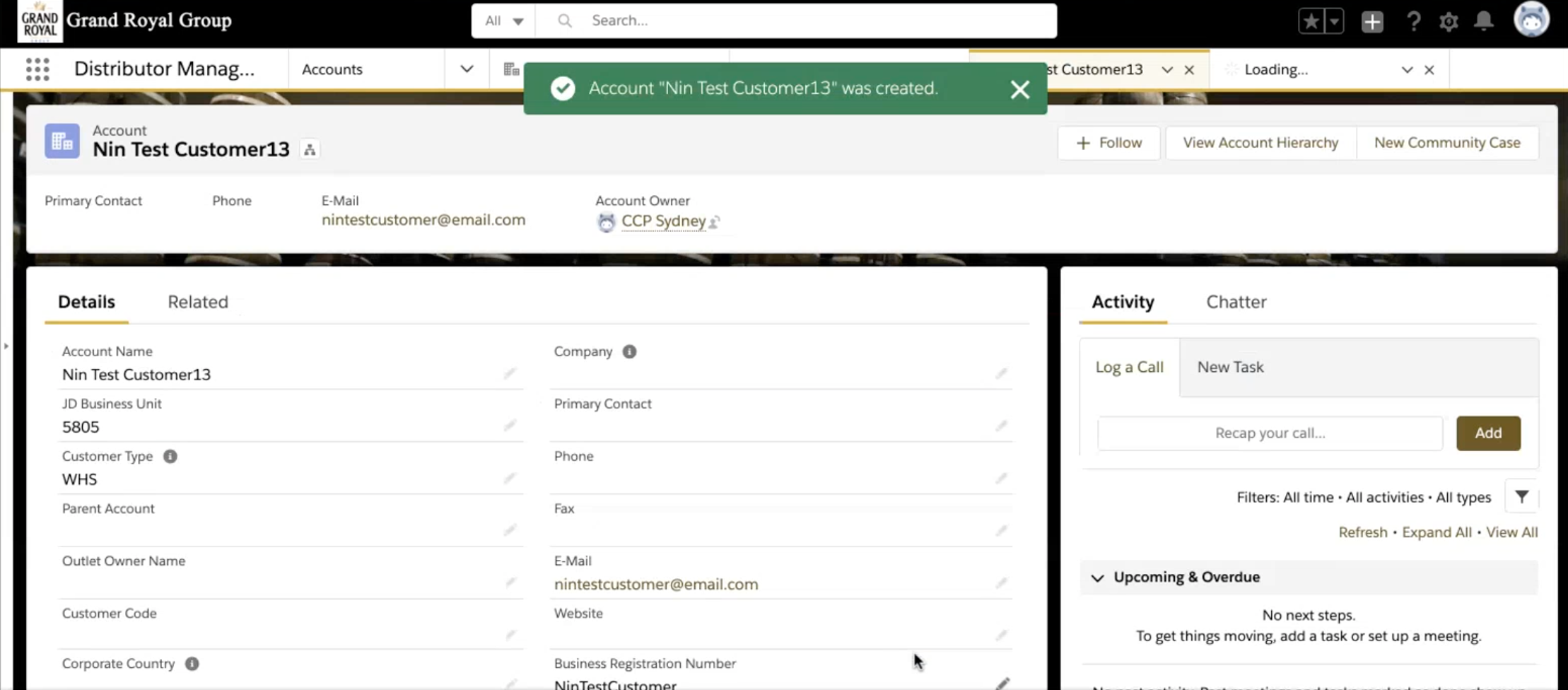Screen dimensions: 1568x690
Task: Collapse the Upcoming & Overdue section
Action: pyautogui.click(x=1097, y=578)
